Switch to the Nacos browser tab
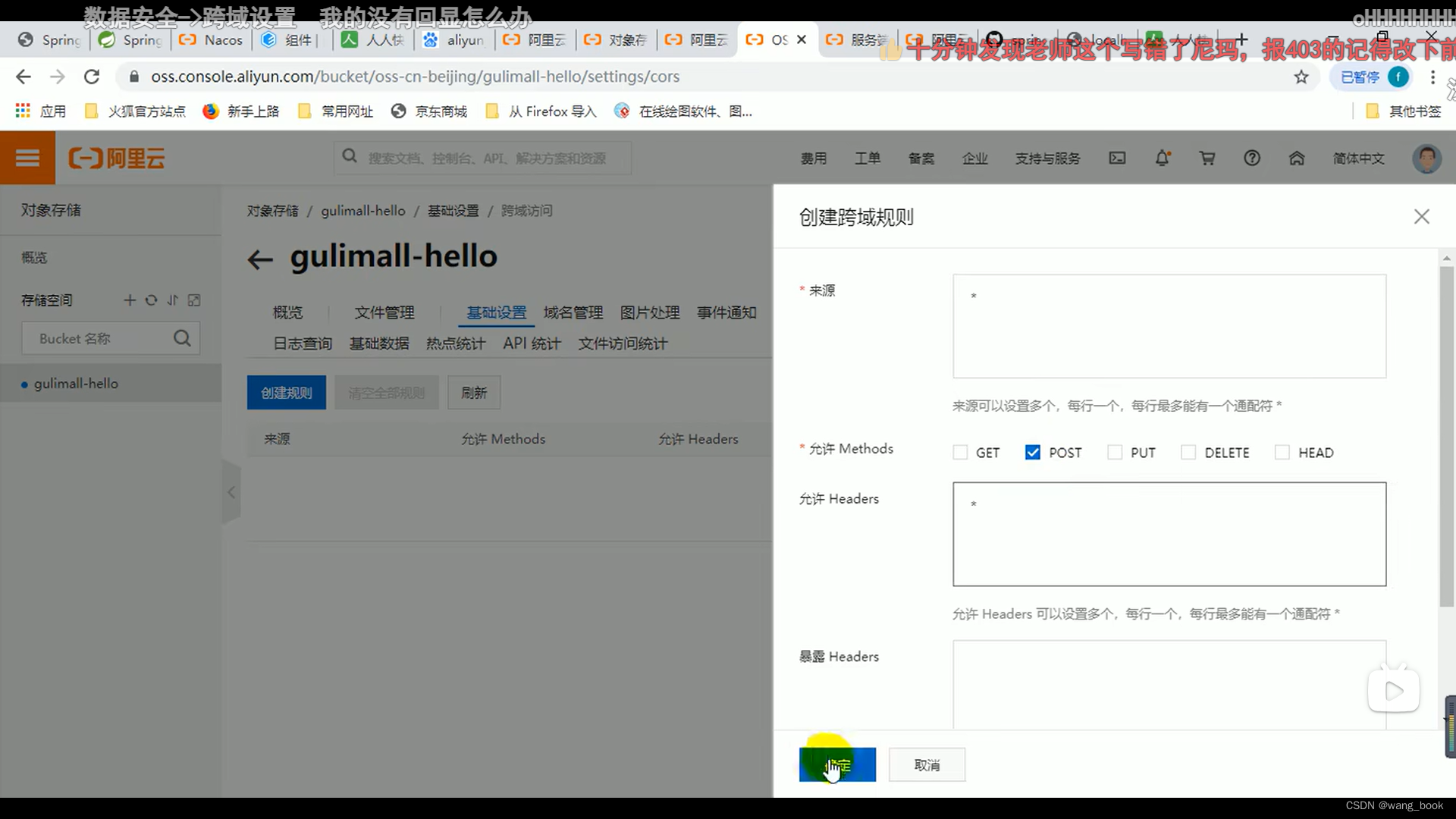This screenshot has height=819, width=1456. (x=212, y=39)
